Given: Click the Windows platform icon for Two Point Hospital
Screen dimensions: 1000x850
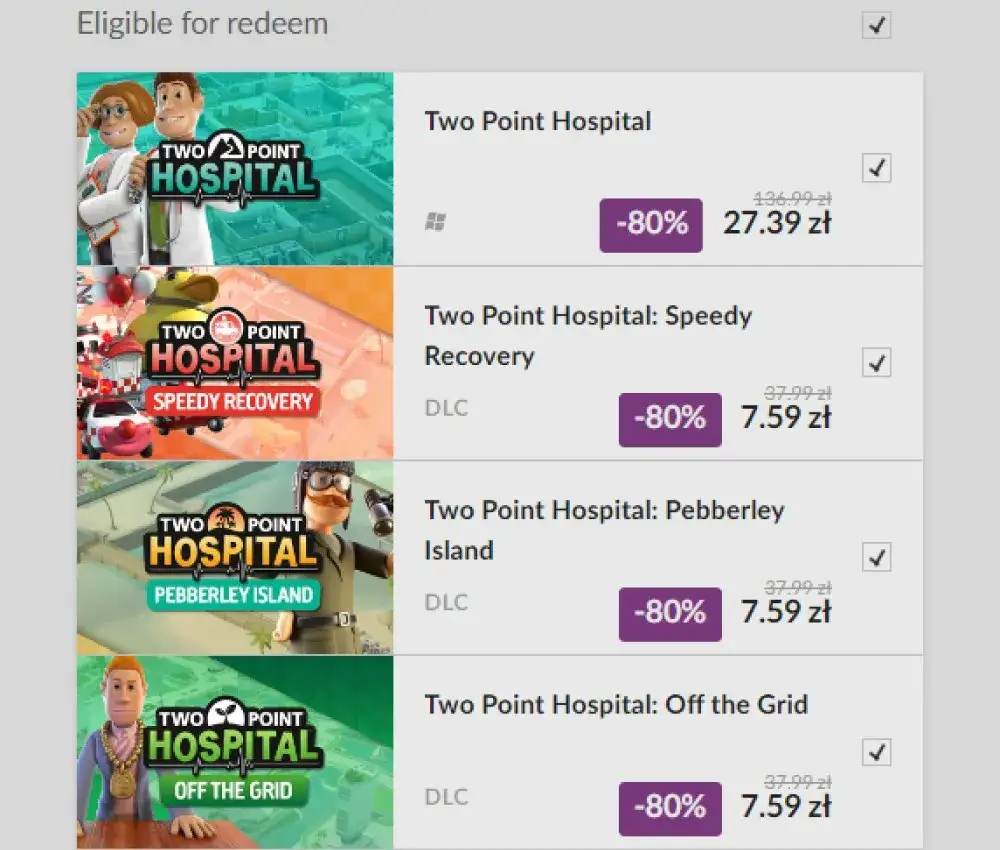Looking at the screenshot, I should click(x=437, y=222).
